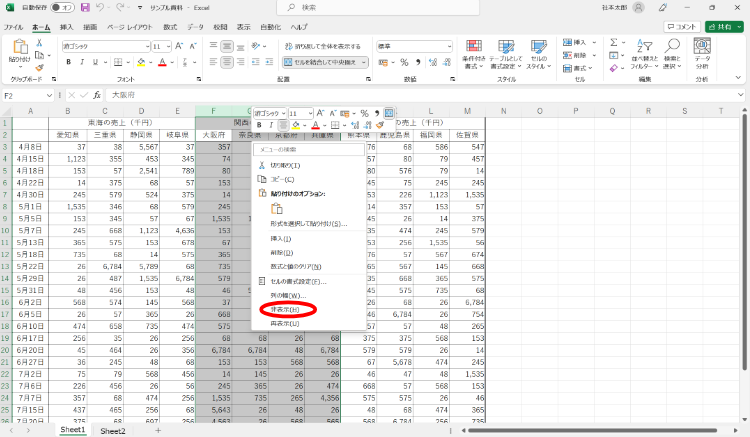Choose Hide (非表示) from the context menu
The width and height of the screenshot is (750, 437).
tap(285, 310)
